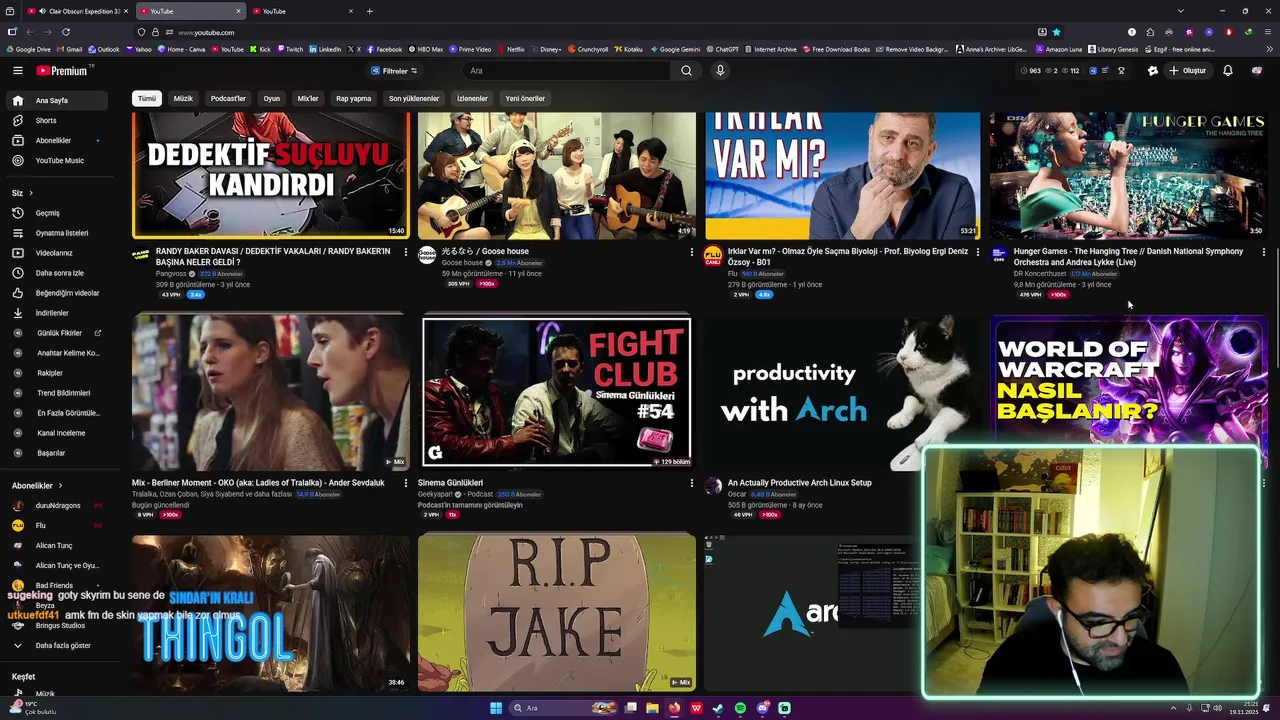The image size is (1280, 720).
Task: Select the Müzik filter chip
Action: (183, 98)
